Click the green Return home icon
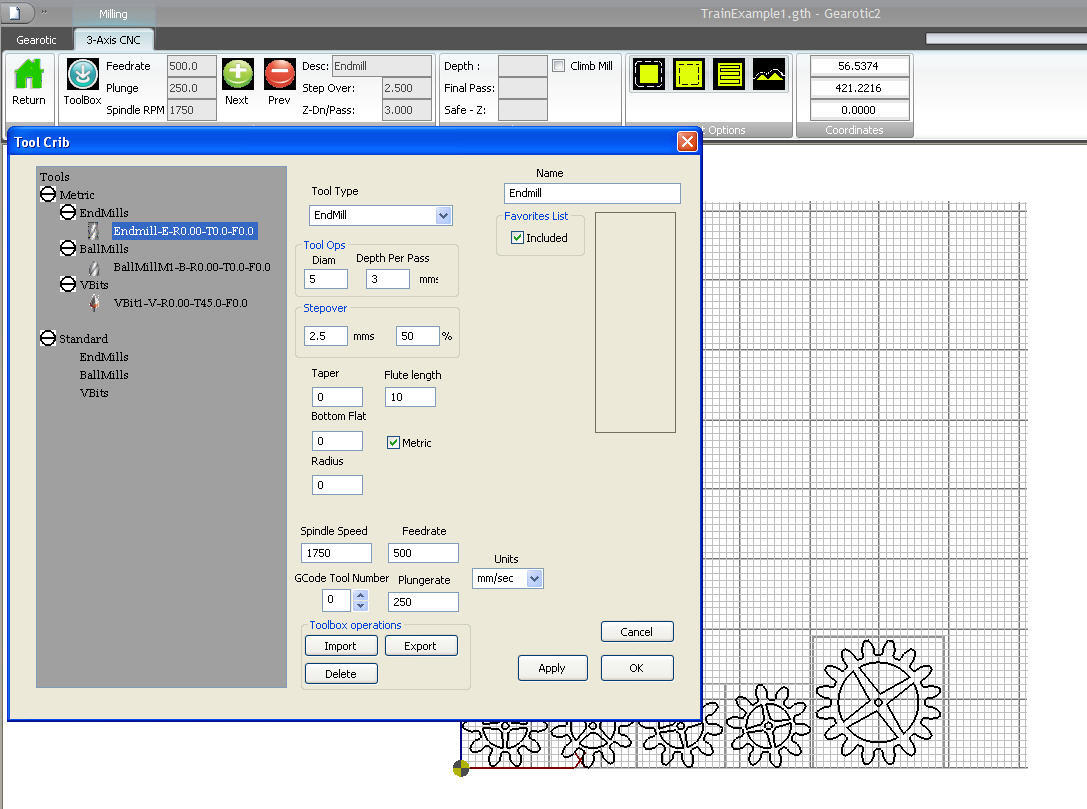 coord(29,76)
